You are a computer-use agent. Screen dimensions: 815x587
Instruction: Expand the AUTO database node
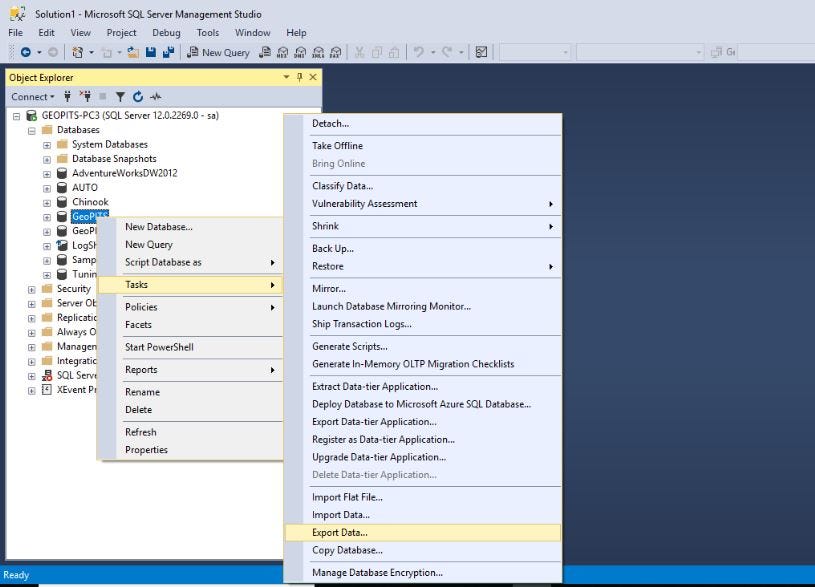(x=47, y=188)
